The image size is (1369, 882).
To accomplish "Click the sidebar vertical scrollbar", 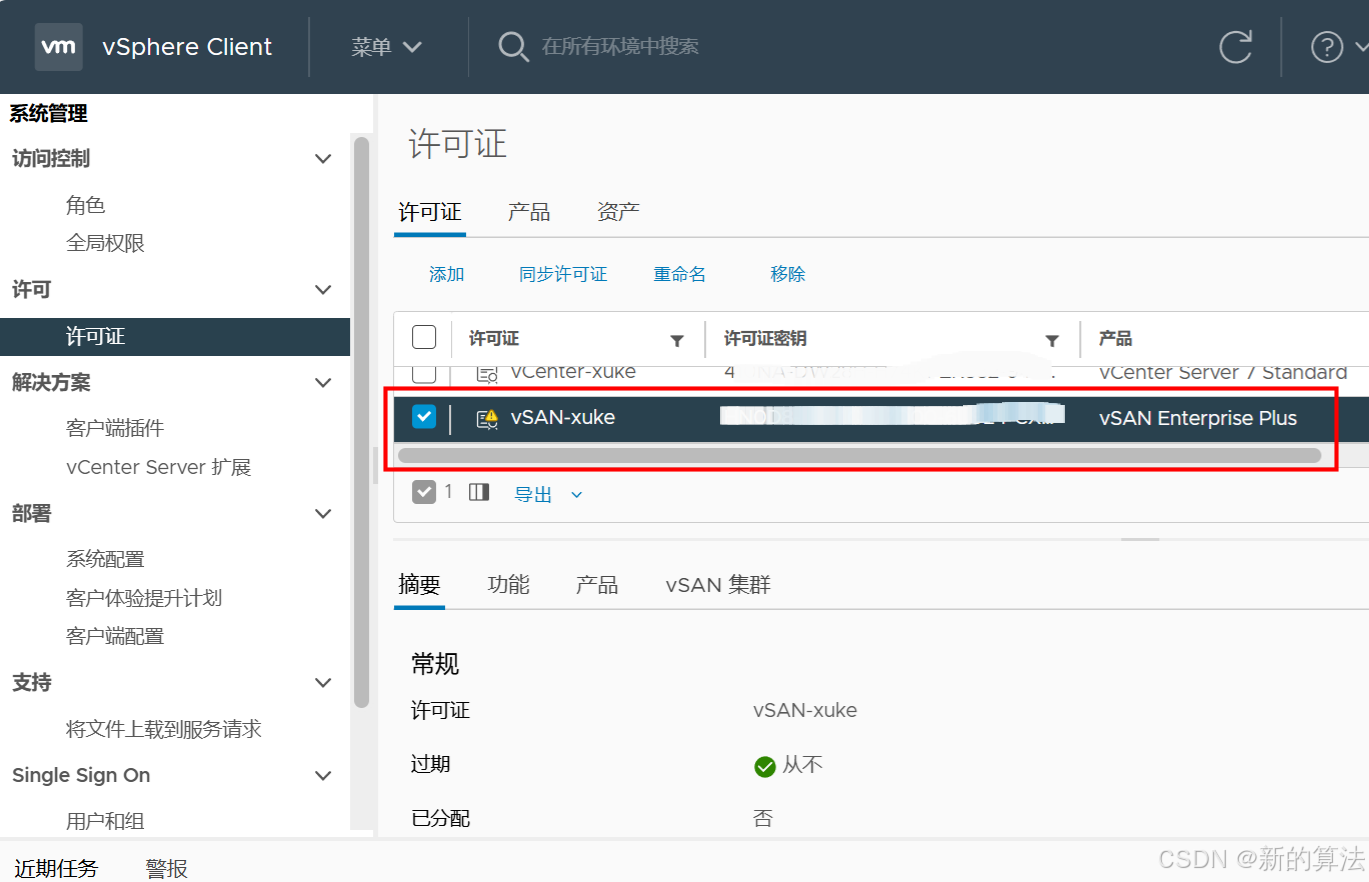I will coord(362,422).
